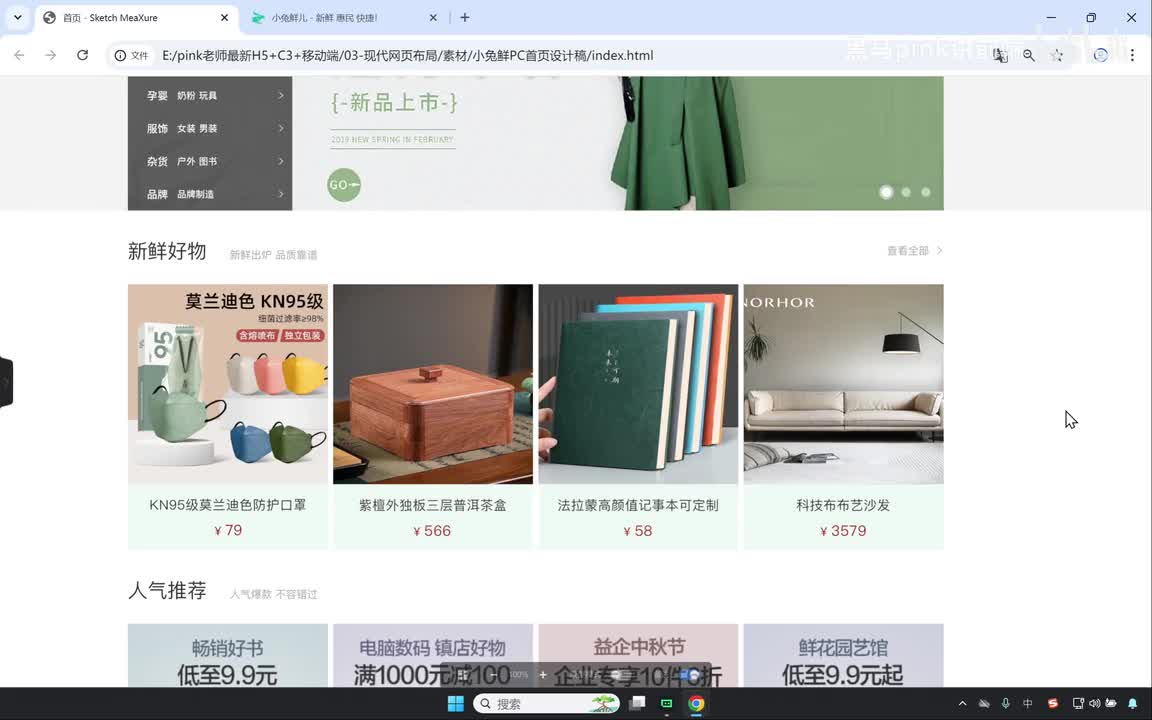Open the 品牌 category link
Screen dimensions: 1152x720
157,194
